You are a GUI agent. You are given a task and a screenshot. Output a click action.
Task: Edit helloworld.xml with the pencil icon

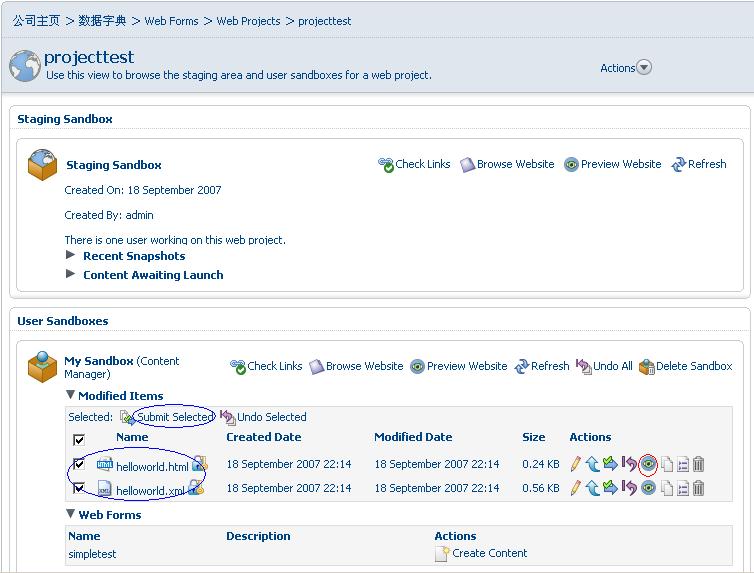pos(575,488)
